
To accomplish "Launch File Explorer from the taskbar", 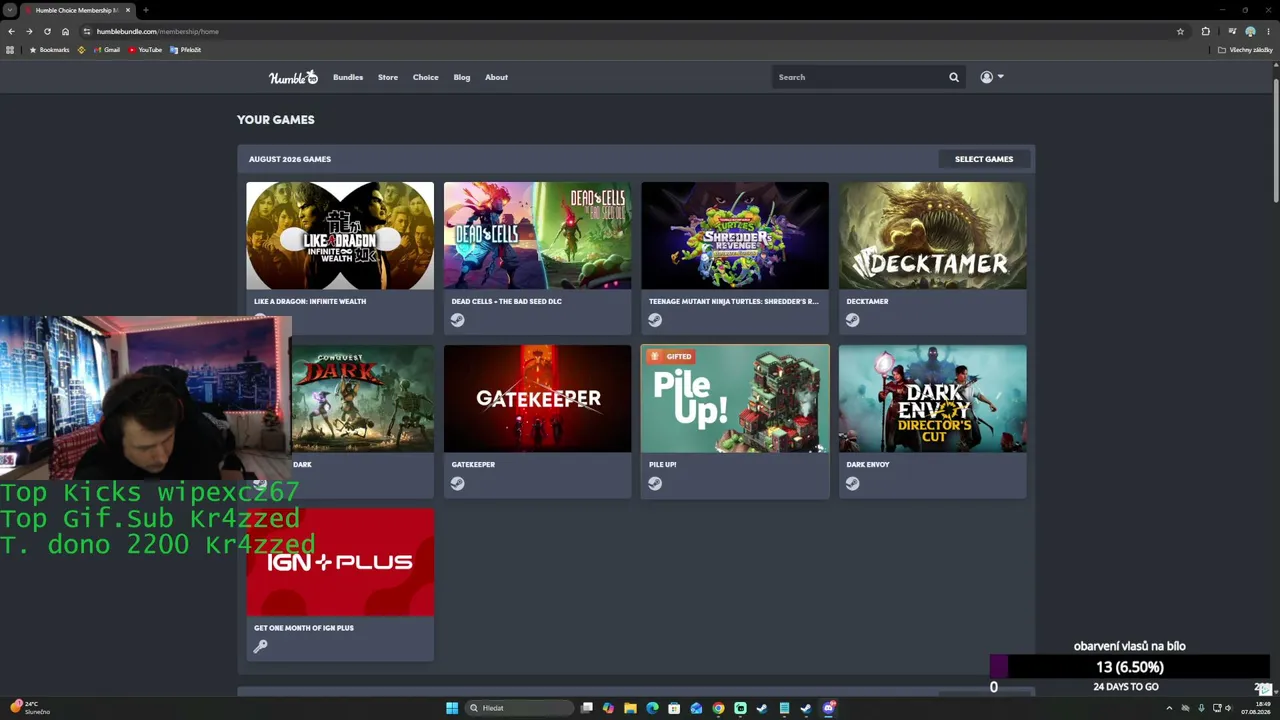I will pyautogui.click(x=630, y=708).
